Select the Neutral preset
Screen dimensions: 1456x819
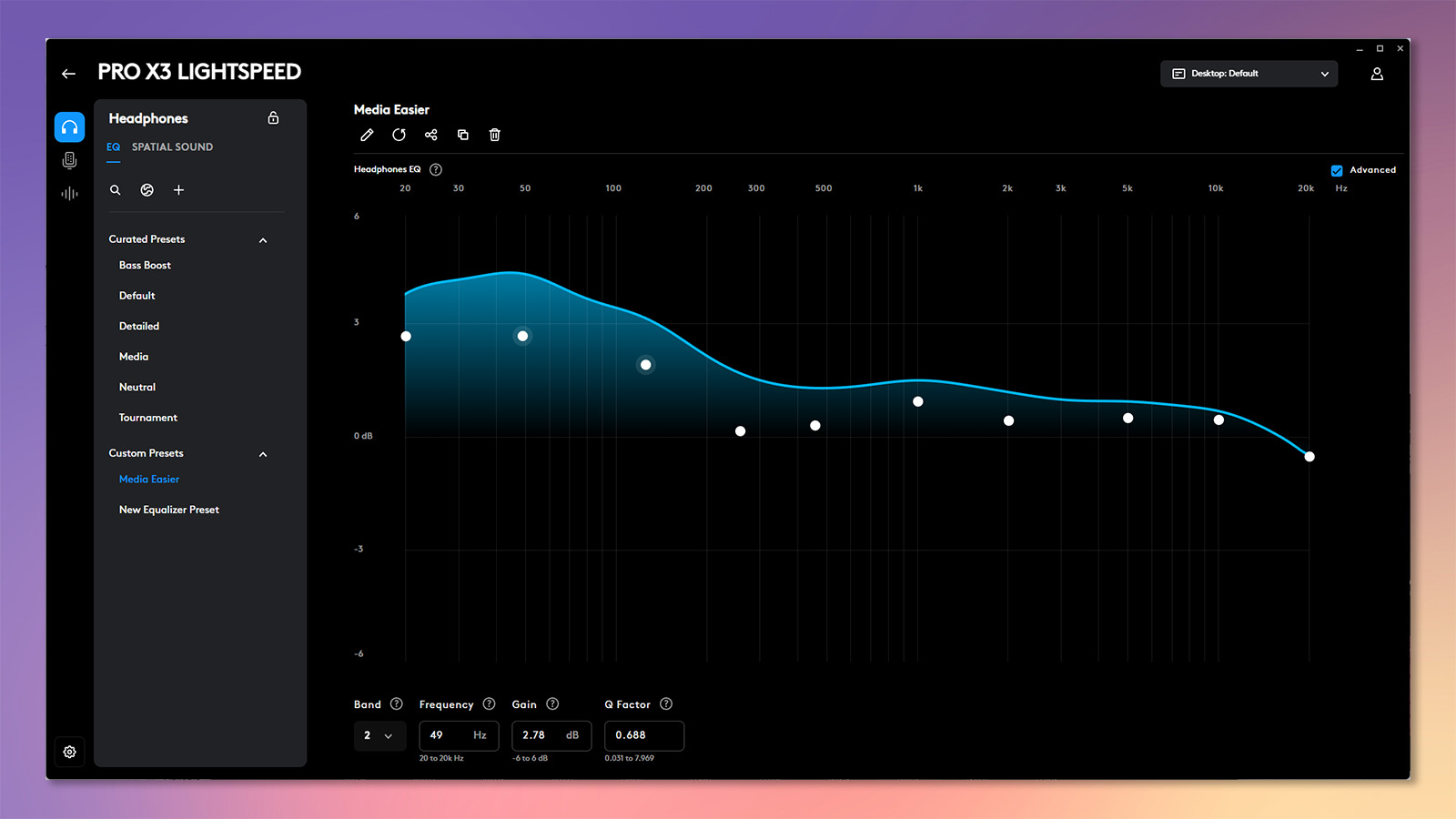(x=136, y=387)
